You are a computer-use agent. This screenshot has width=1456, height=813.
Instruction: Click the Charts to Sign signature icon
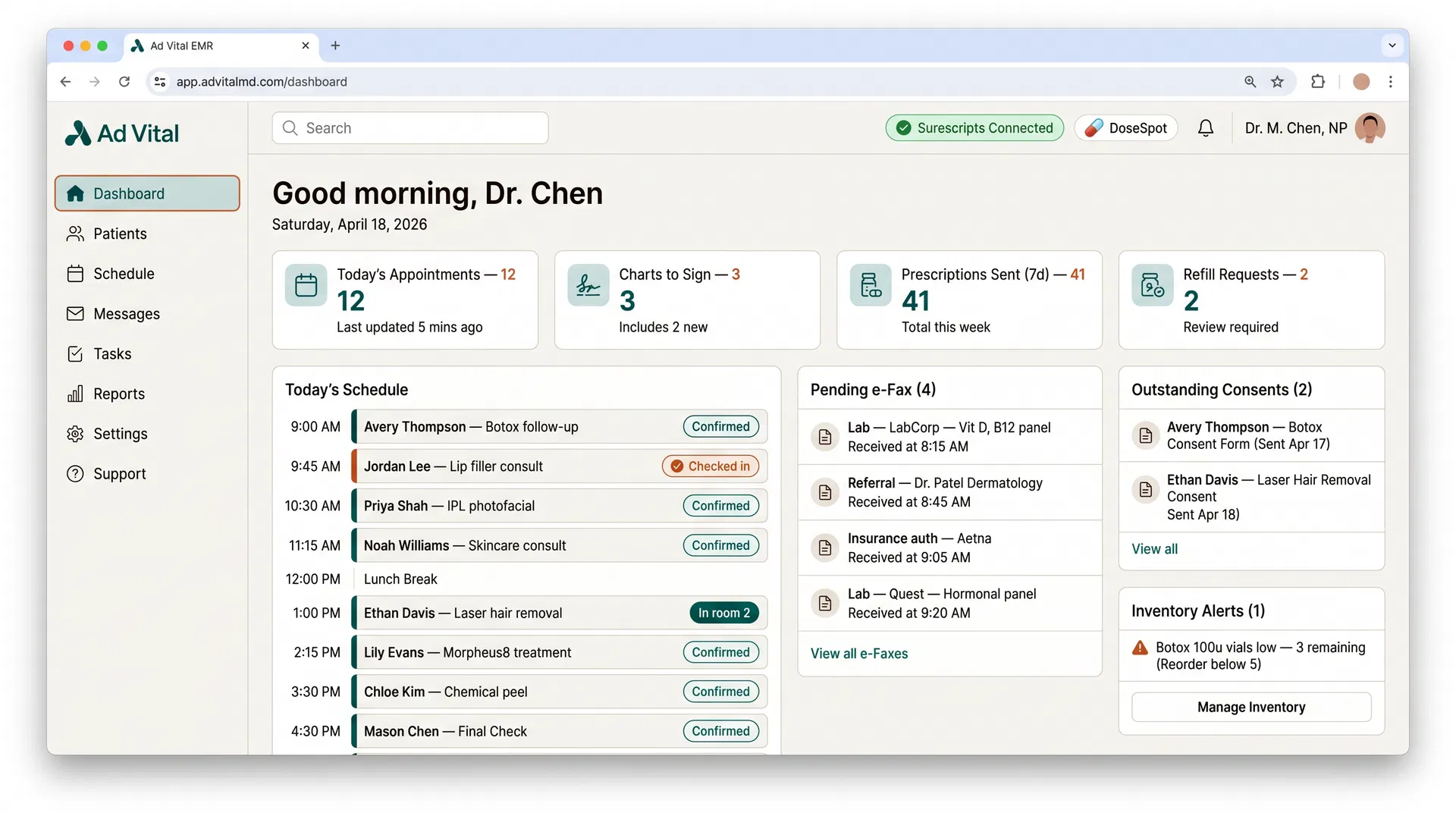588,286
